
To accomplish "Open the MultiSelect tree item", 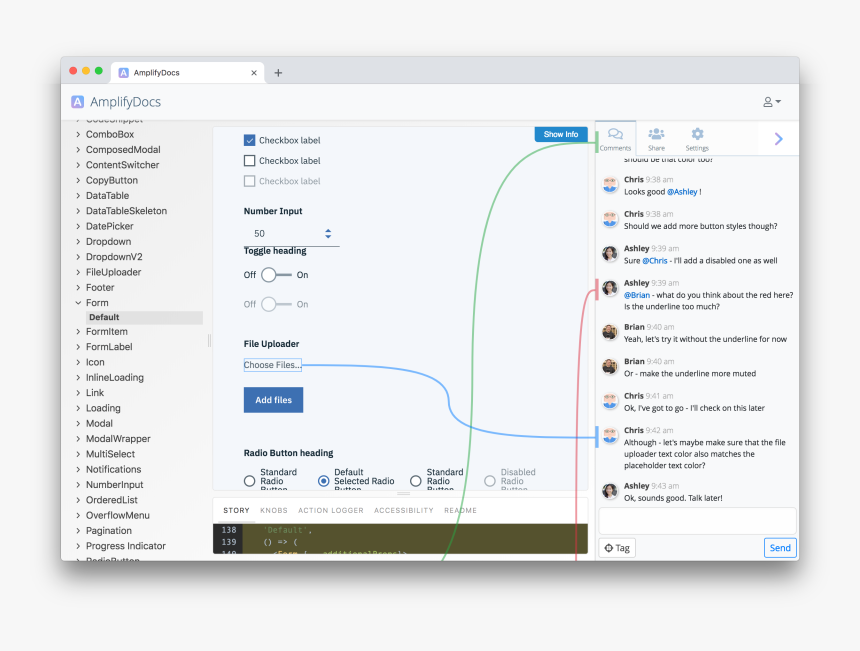I will (110, 454).
